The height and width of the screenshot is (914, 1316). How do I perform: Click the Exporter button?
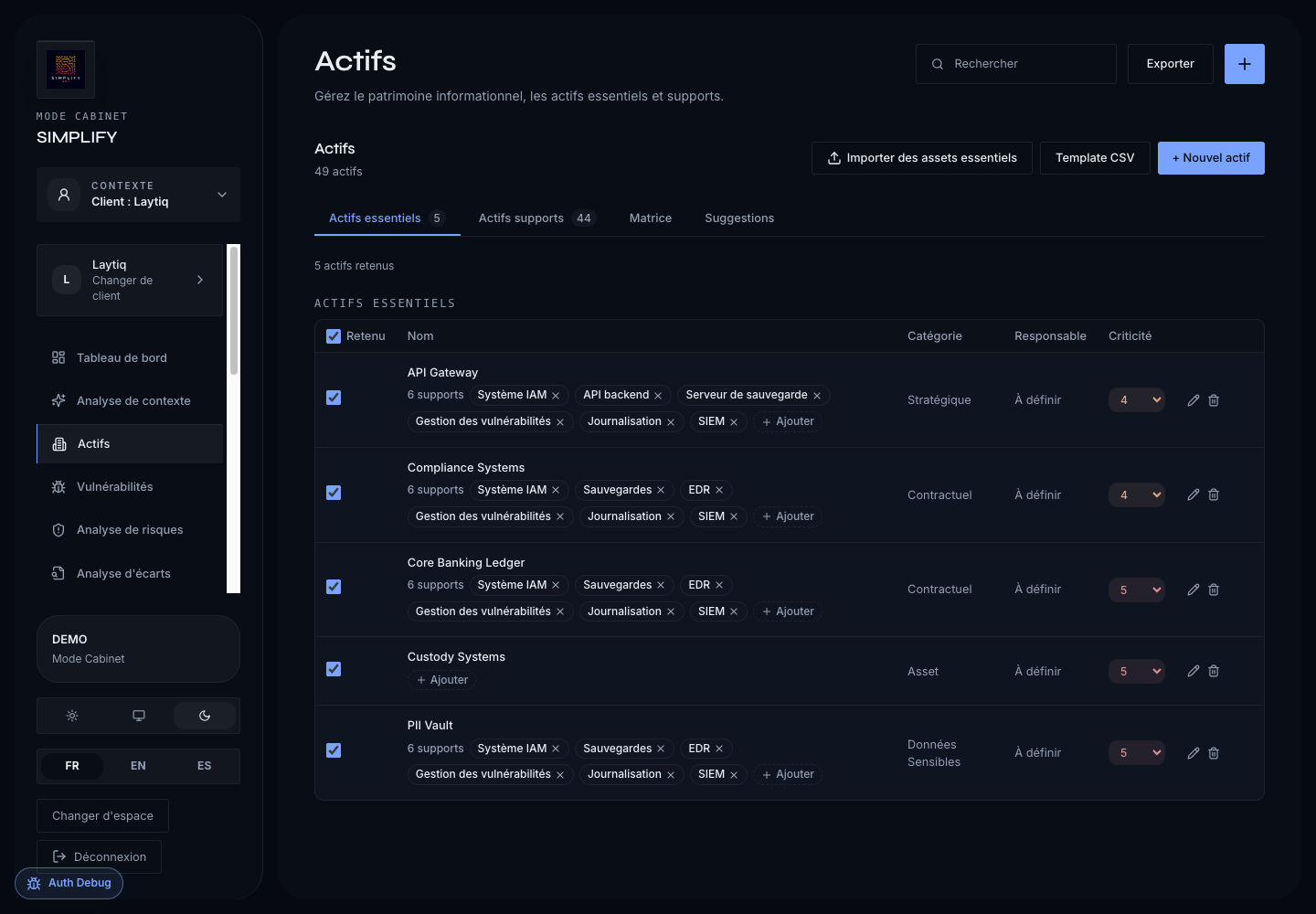1171,64
